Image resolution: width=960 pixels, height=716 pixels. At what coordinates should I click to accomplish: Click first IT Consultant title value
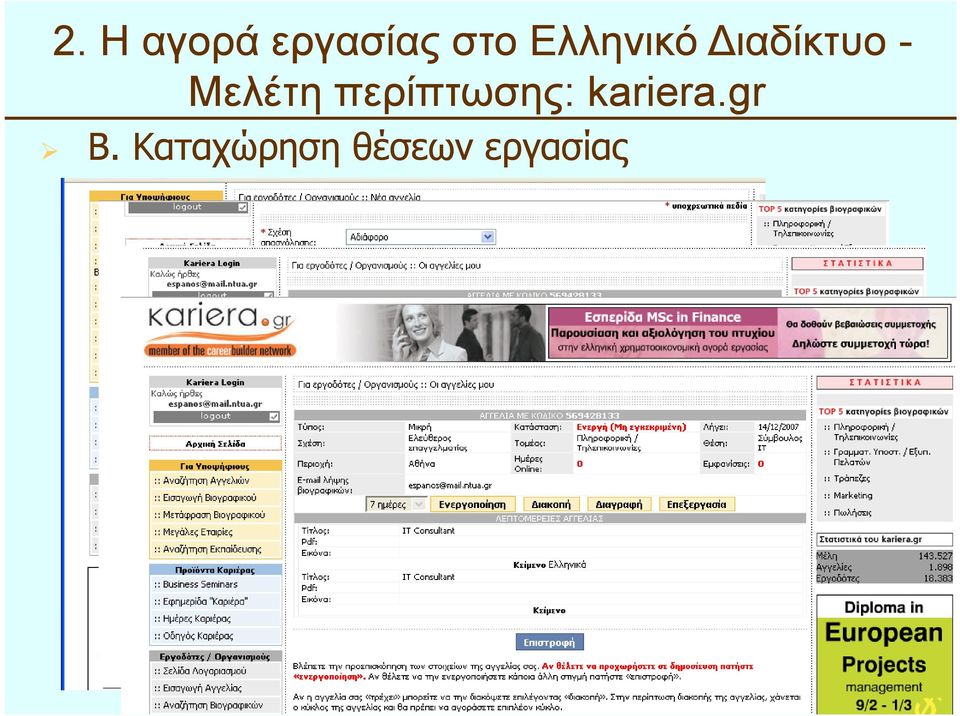point(429,531)
